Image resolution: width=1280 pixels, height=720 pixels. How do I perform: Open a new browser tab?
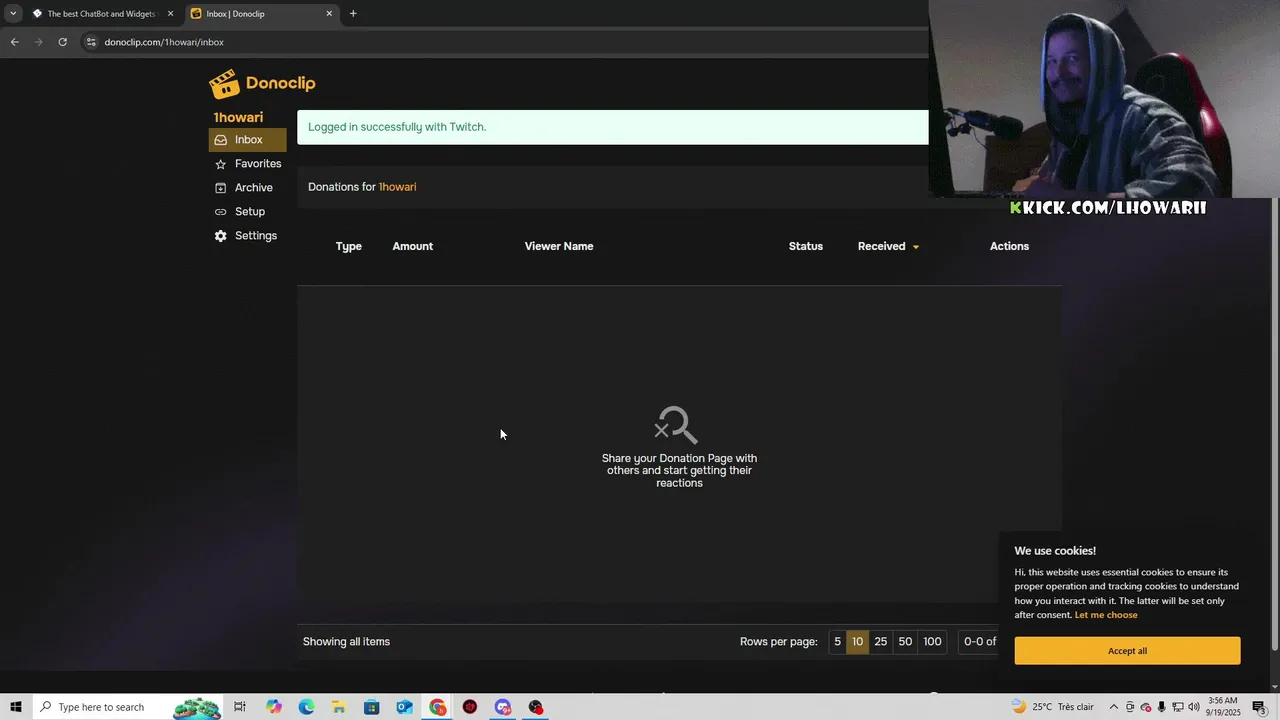coord(353,14)
